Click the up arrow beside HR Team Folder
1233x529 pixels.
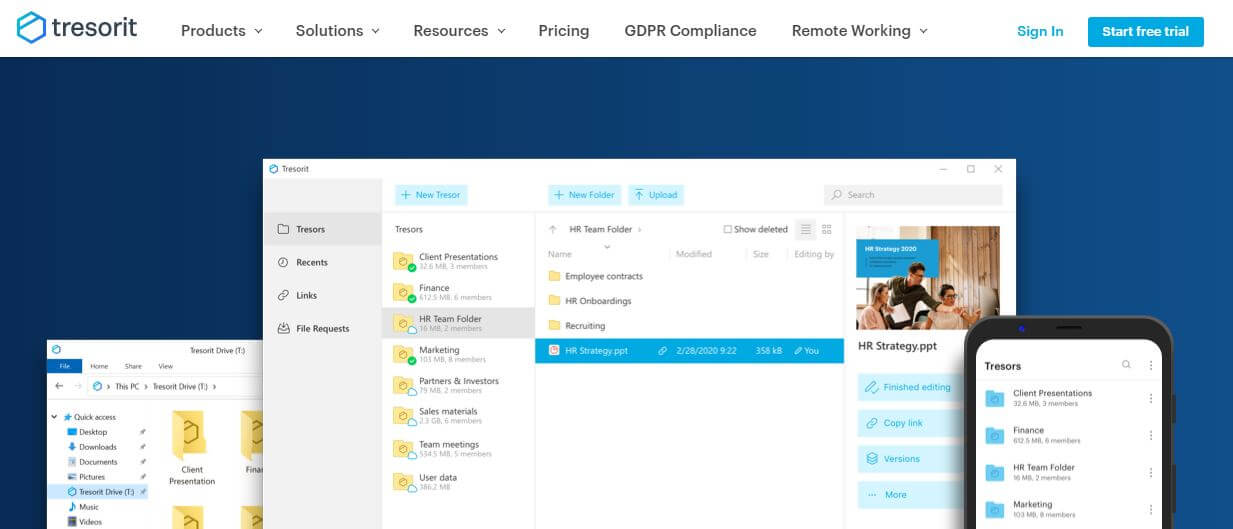pyautogui.click(x=553, y=229)
